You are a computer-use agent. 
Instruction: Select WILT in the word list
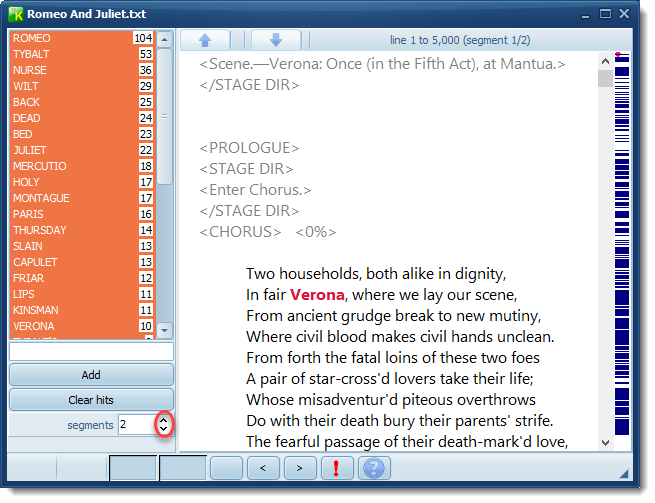82,86
